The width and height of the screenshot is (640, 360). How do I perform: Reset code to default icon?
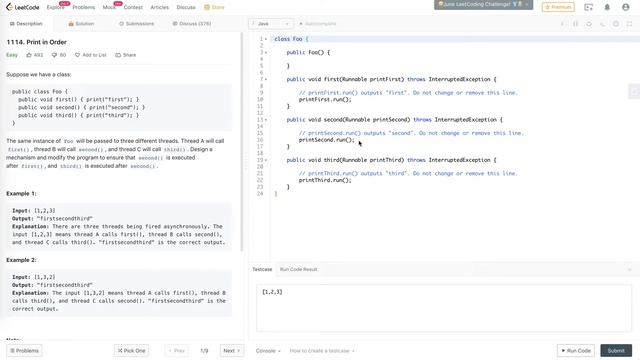589,24
